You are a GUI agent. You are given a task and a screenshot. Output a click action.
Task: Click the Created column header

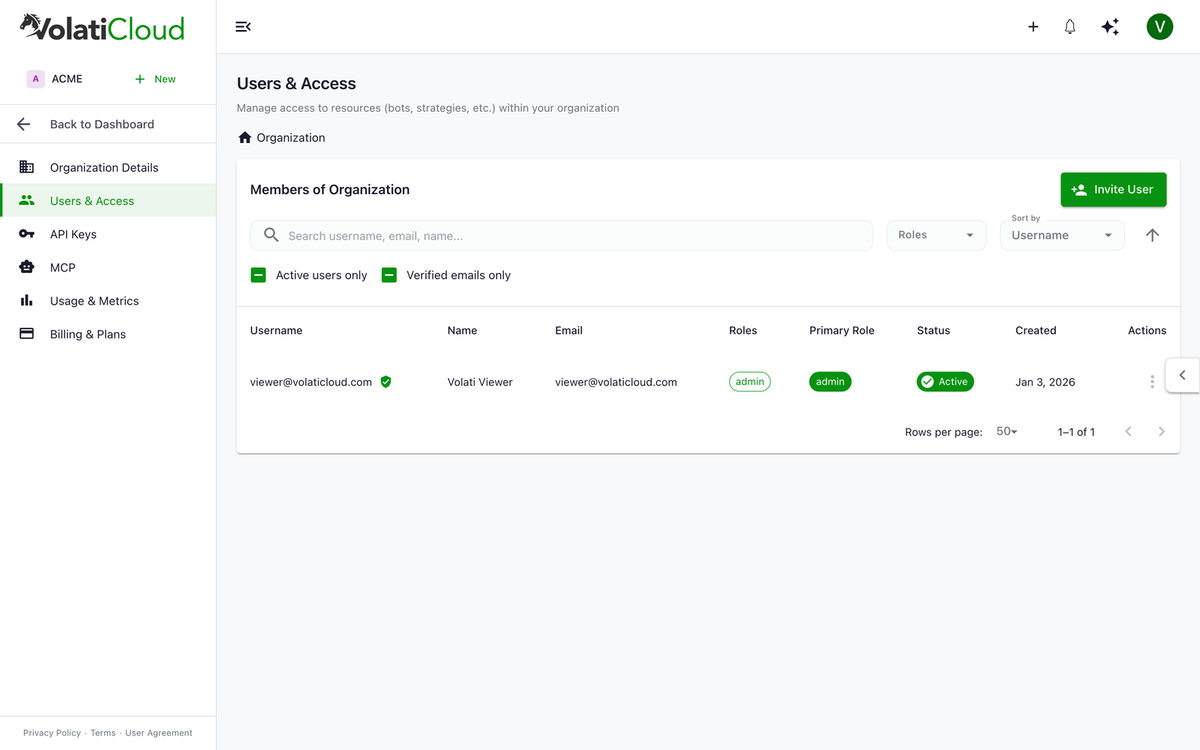[x=1036, y=330]
